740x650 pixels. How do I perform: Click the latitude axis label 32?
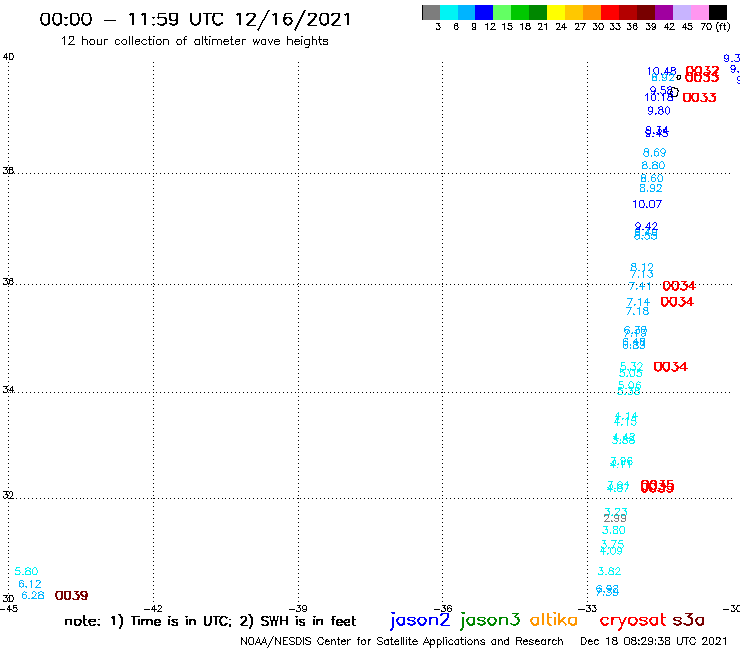tap(8, 496)
